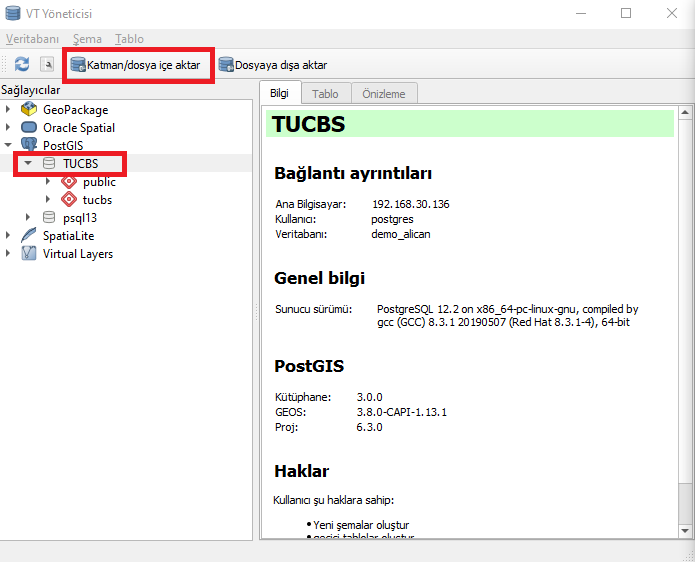Select the TUCBS connection tree item
Viewport: 695px width, 562px height.
(80, 164)
